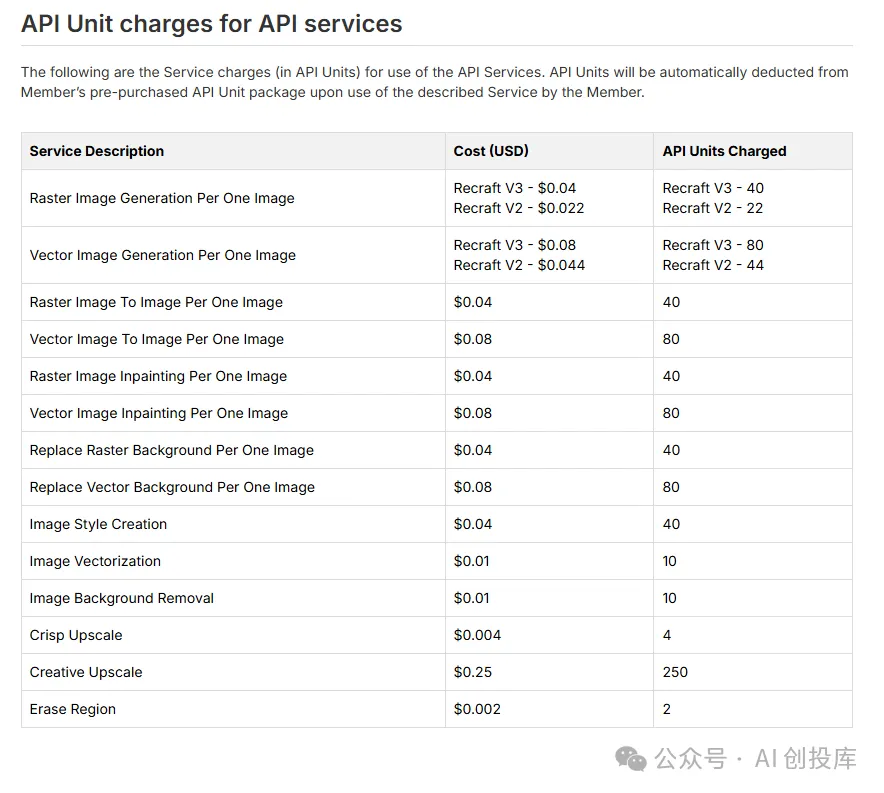Click the "API Unit charges for API services" heading
This screenshot has width=884, height=793.
pyautogui.click(x=211, y=24)
